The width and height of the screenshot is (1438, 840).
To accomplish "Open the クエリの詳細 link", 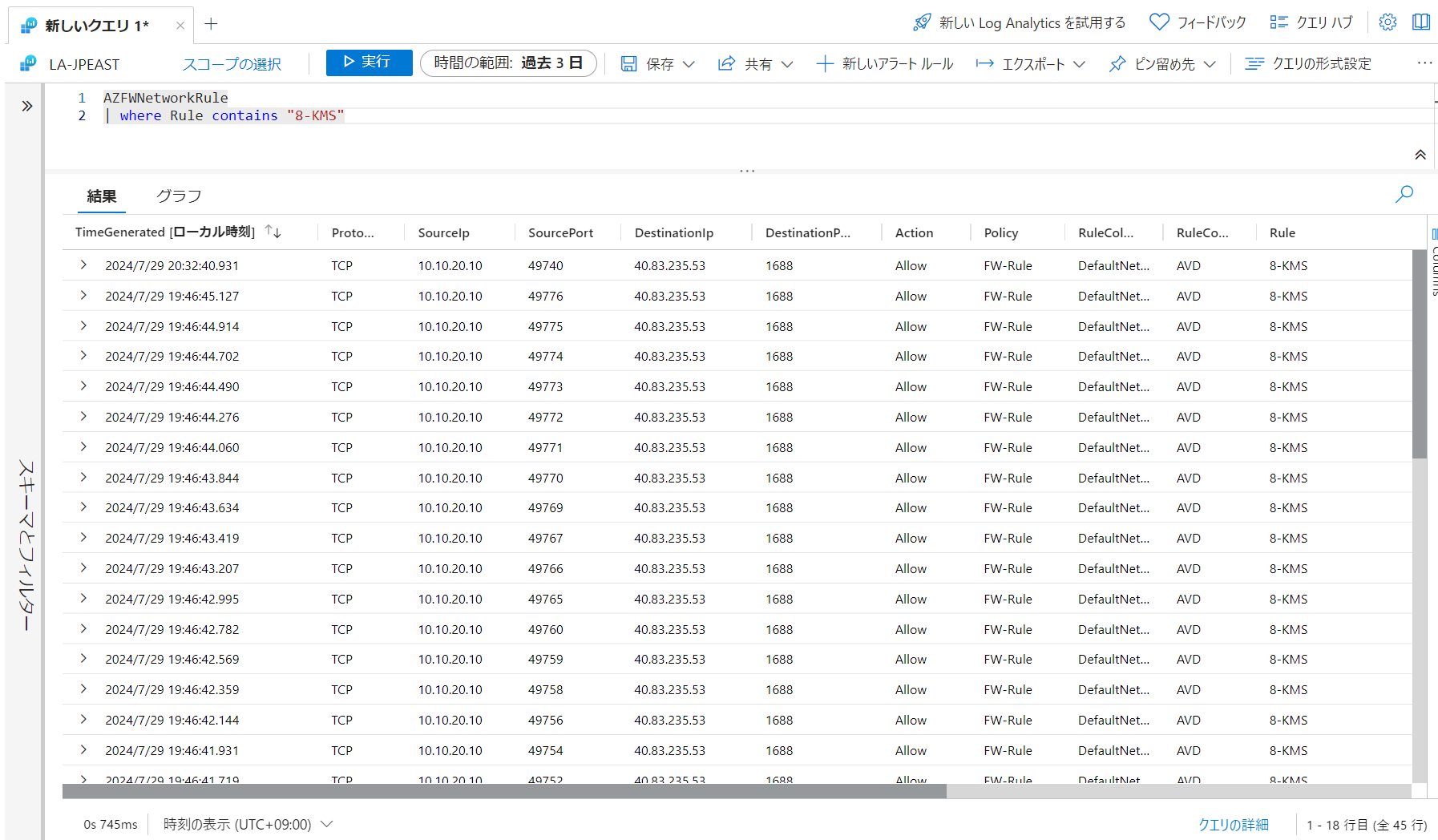I will click(x=1233, y=825).
